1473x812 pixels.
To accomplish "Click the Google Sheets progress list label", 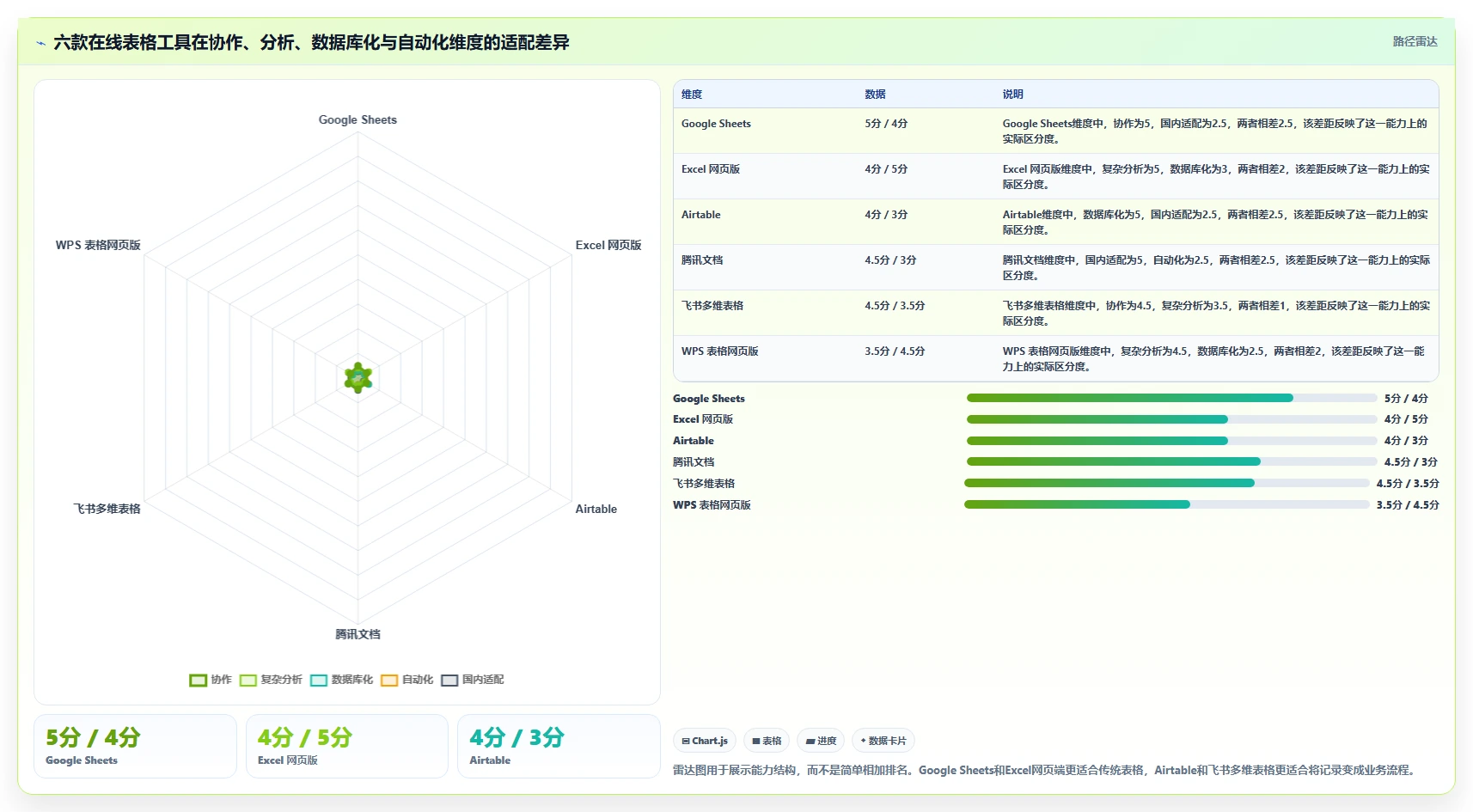I will 709,399.
